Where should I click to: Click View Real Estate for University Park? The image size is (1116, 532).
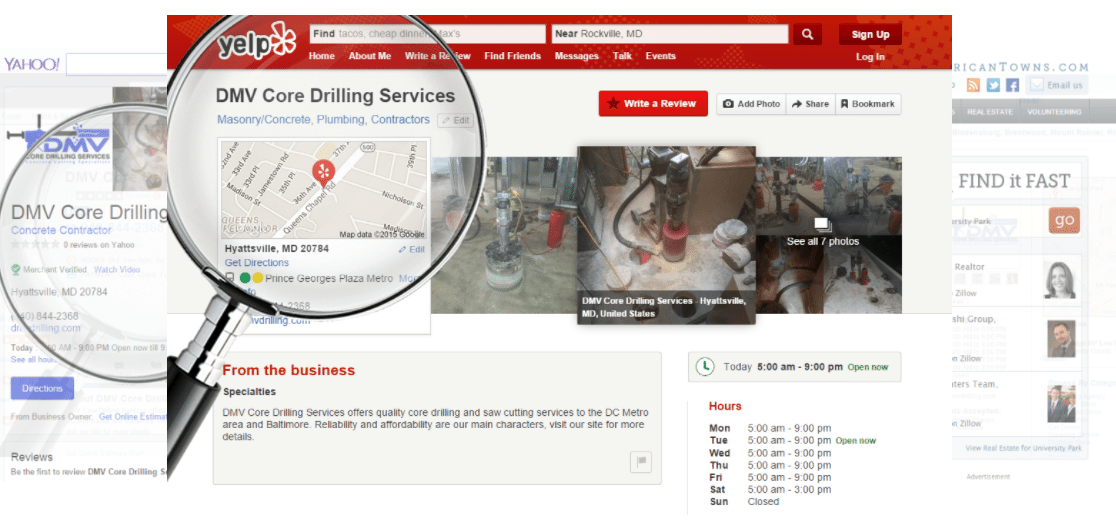(1023, 449)
